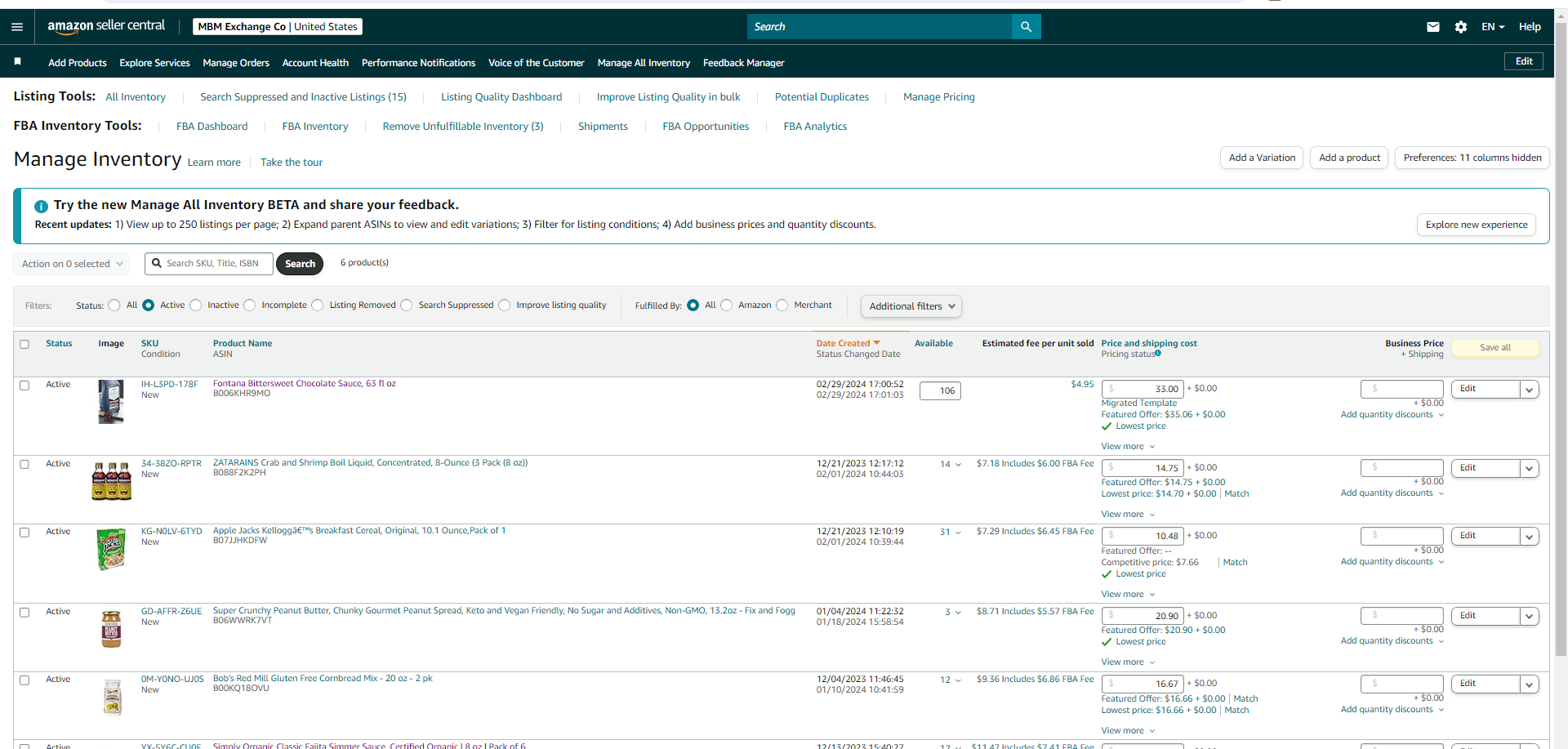Open the EN language dropdown
1568x749 pixels.
[1493, 27]
